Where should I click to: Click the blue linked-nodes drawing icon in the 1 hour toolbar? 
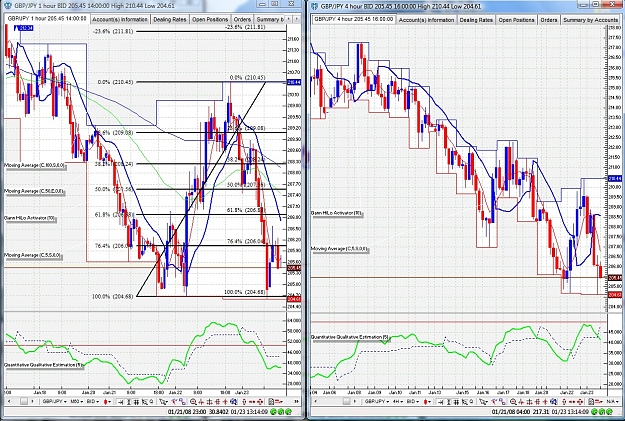(x=182, y=401)
